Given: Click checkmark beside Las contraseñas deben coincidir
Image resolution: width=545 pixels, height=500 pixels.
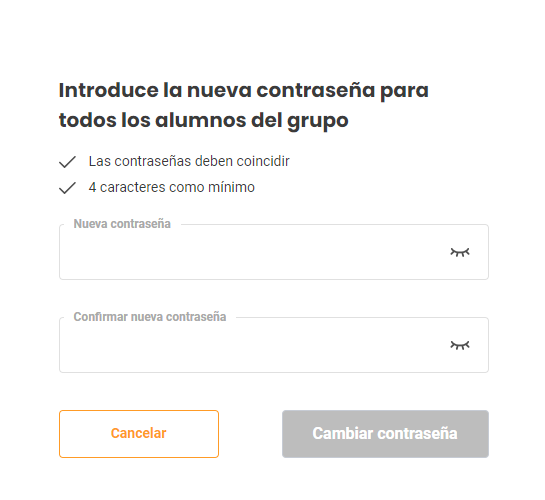Looking at the screenshot, I should click(67, 162).
